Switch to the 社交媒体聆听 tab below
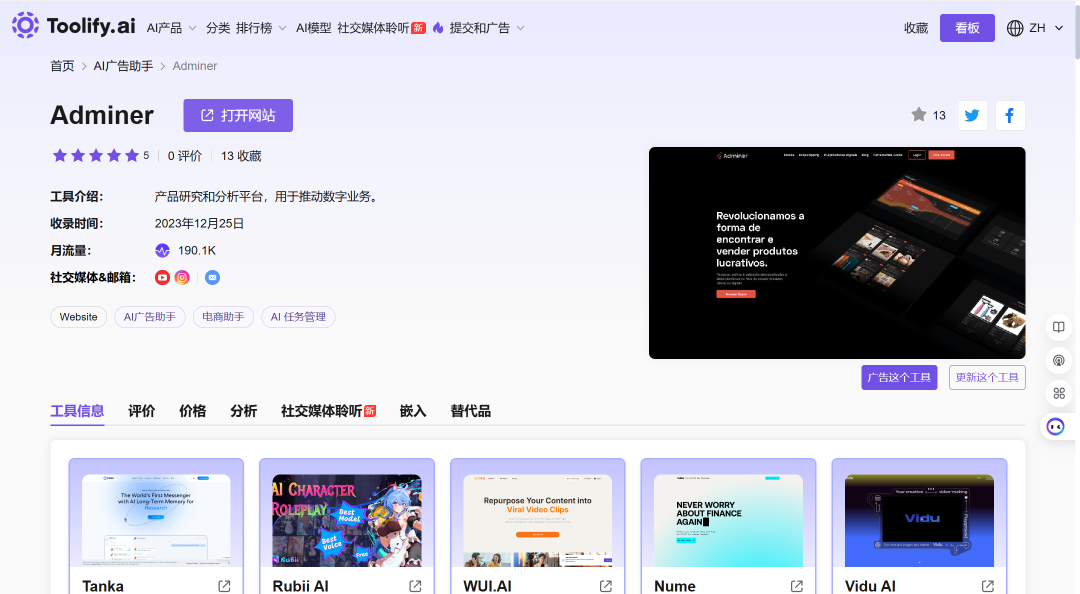 [x=328, y=411]
